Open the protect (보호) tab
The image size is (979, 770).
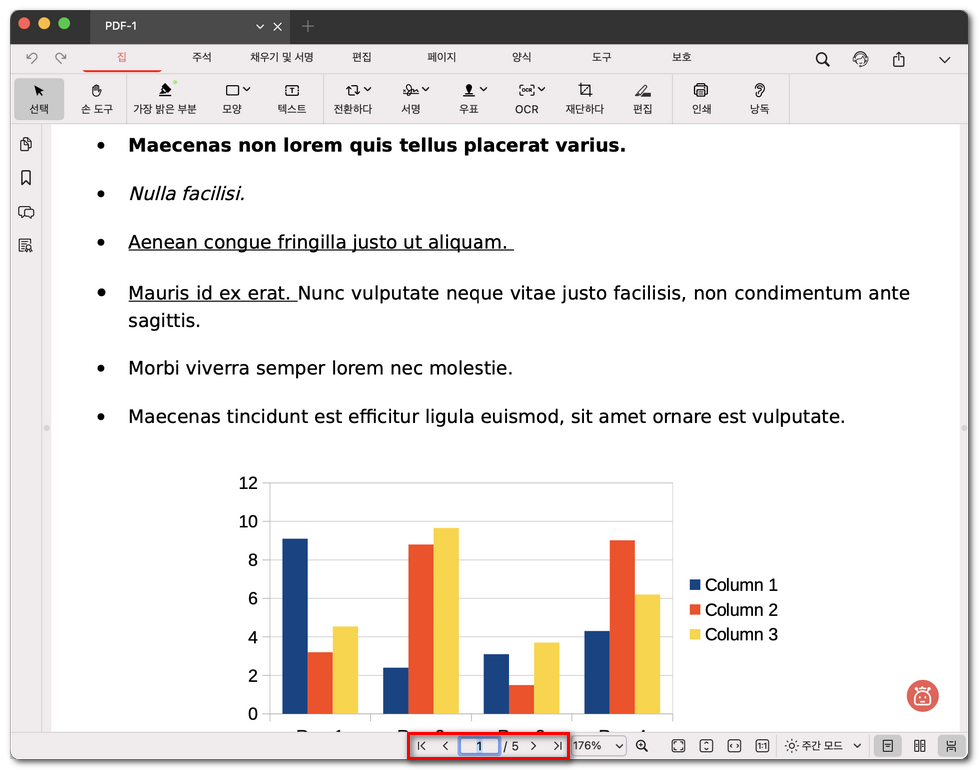[681, 58]
